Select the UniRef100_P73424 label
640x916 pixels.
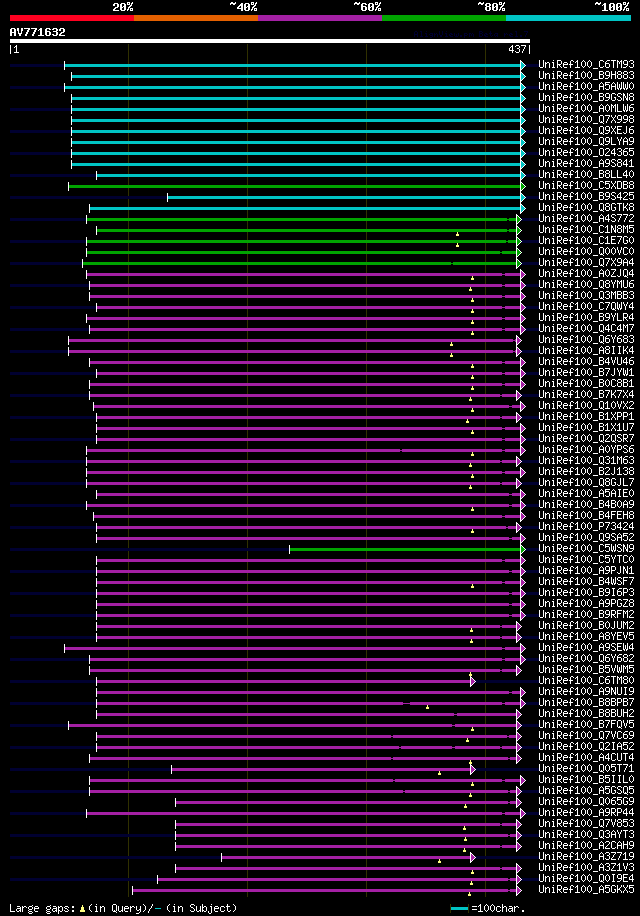point(586,527)
